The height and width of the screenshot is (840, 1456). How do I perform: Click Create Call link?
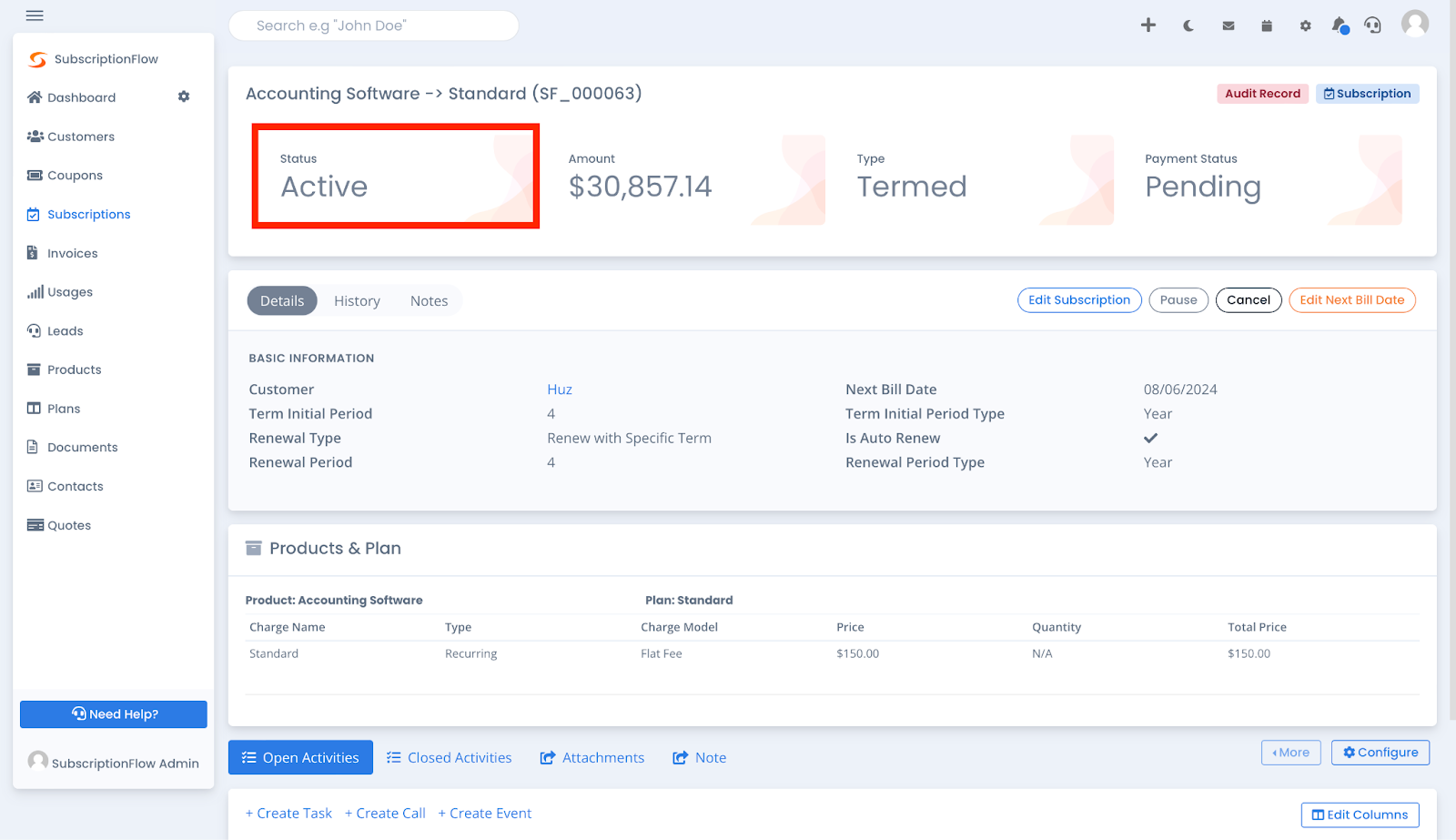385,814
